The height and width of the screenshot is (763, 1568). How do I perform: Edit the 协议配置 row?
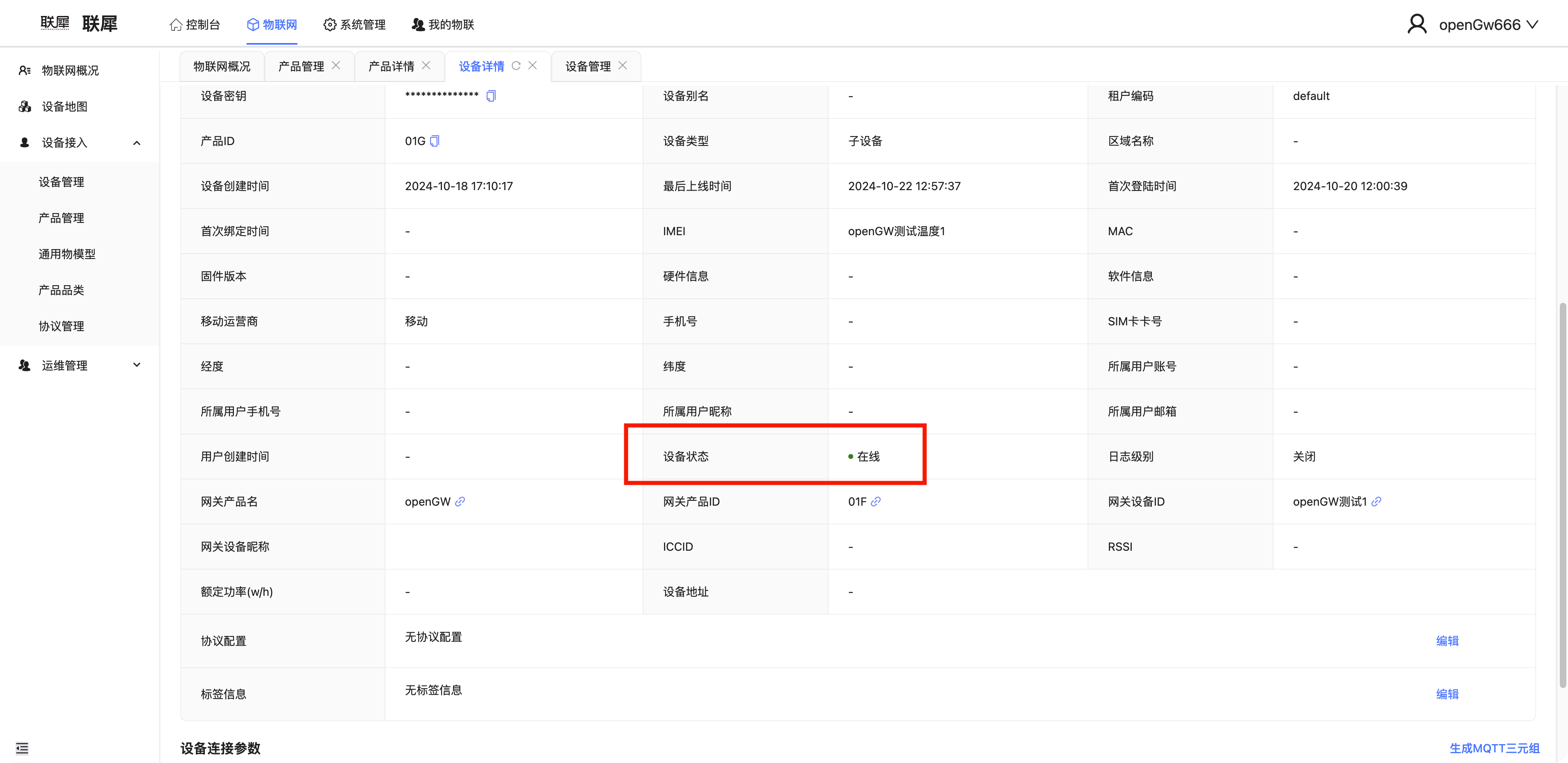1447,640
